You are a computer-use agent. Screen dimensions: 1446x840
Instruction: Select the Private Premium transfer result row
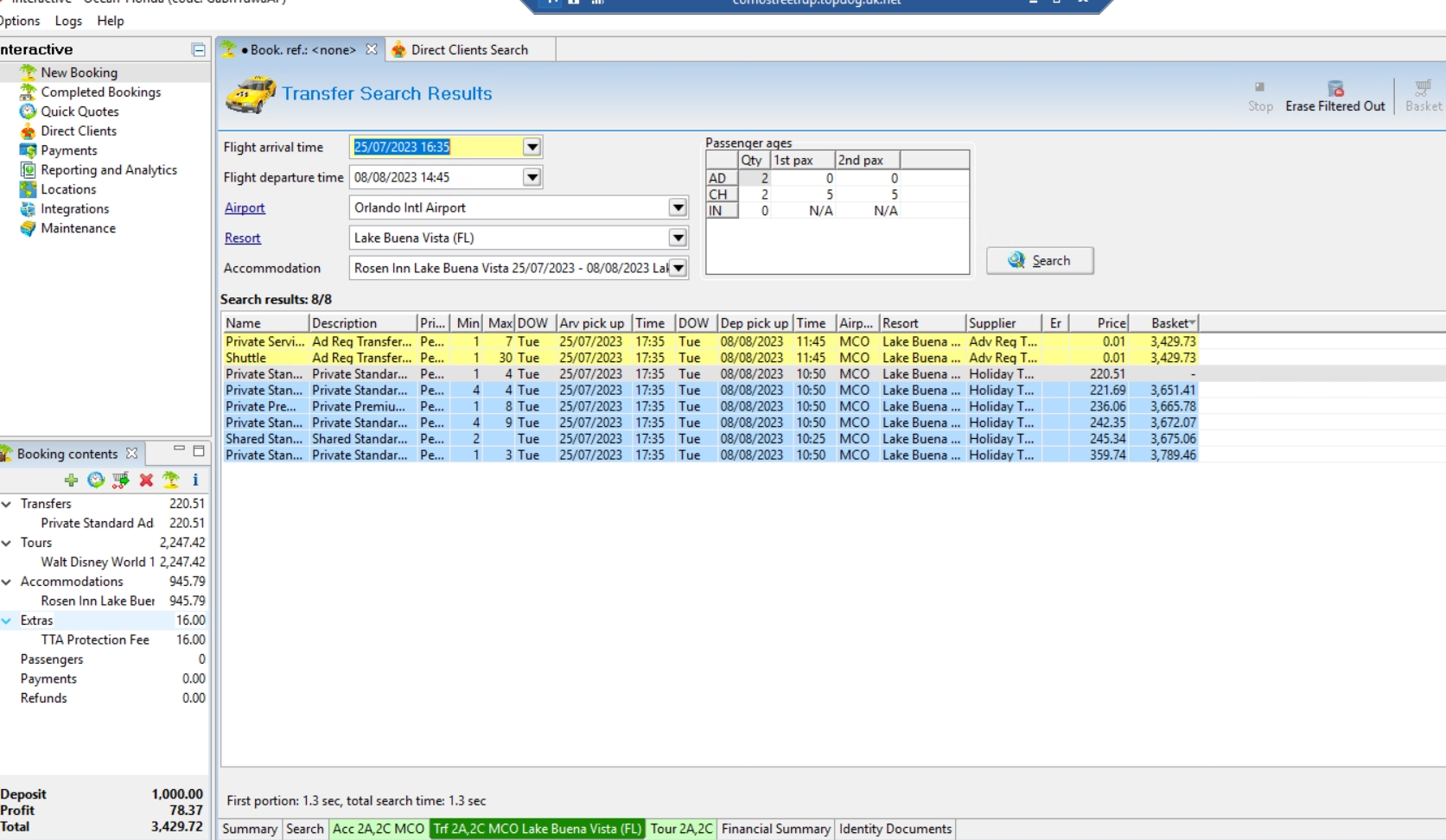[710, 406]
